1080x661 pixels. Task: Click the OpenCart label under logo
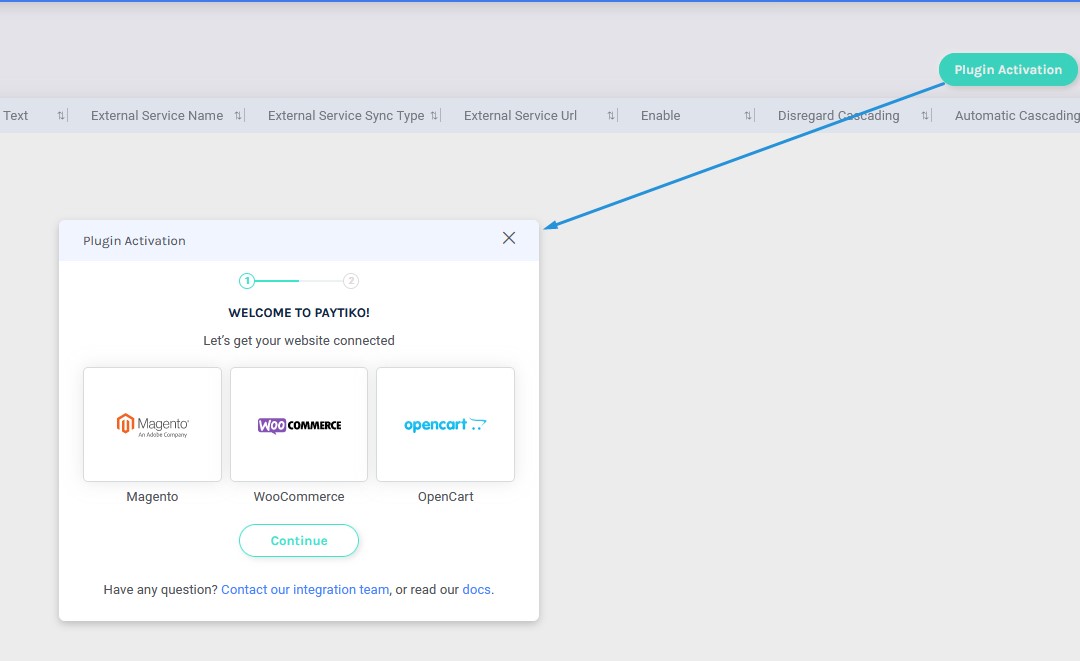tap(446, 496)
